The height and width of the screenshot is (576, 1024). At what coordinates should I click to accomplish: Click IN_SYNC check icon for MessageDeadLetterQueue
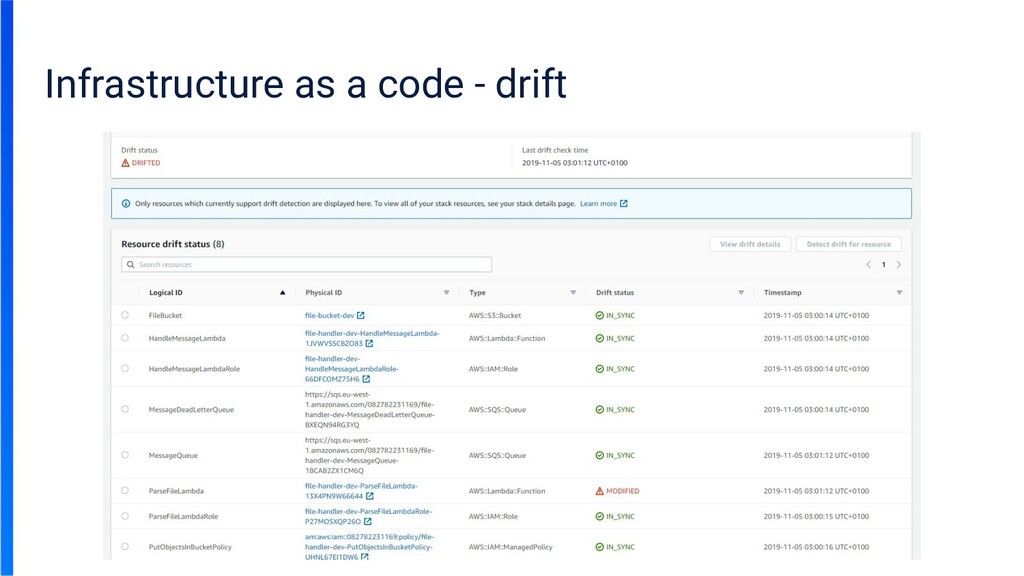[x=600, y=409]
